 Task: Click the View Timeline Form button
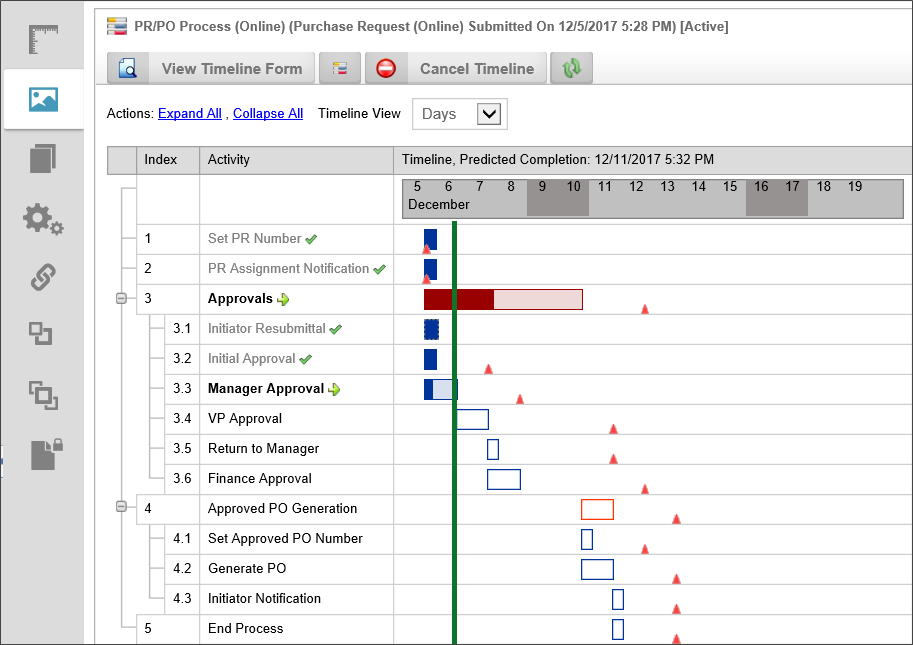tap(211, 68)
